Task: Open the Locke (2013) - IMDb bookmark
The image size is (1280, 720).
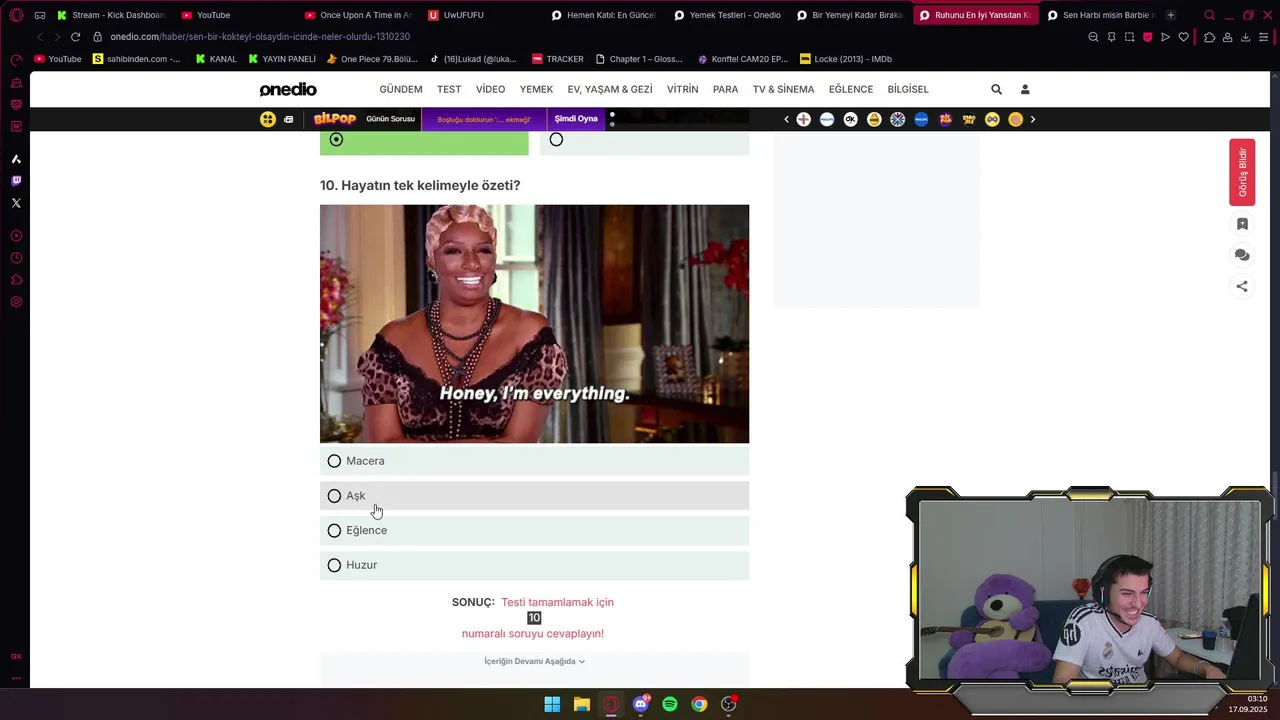Action: (846, 59)
